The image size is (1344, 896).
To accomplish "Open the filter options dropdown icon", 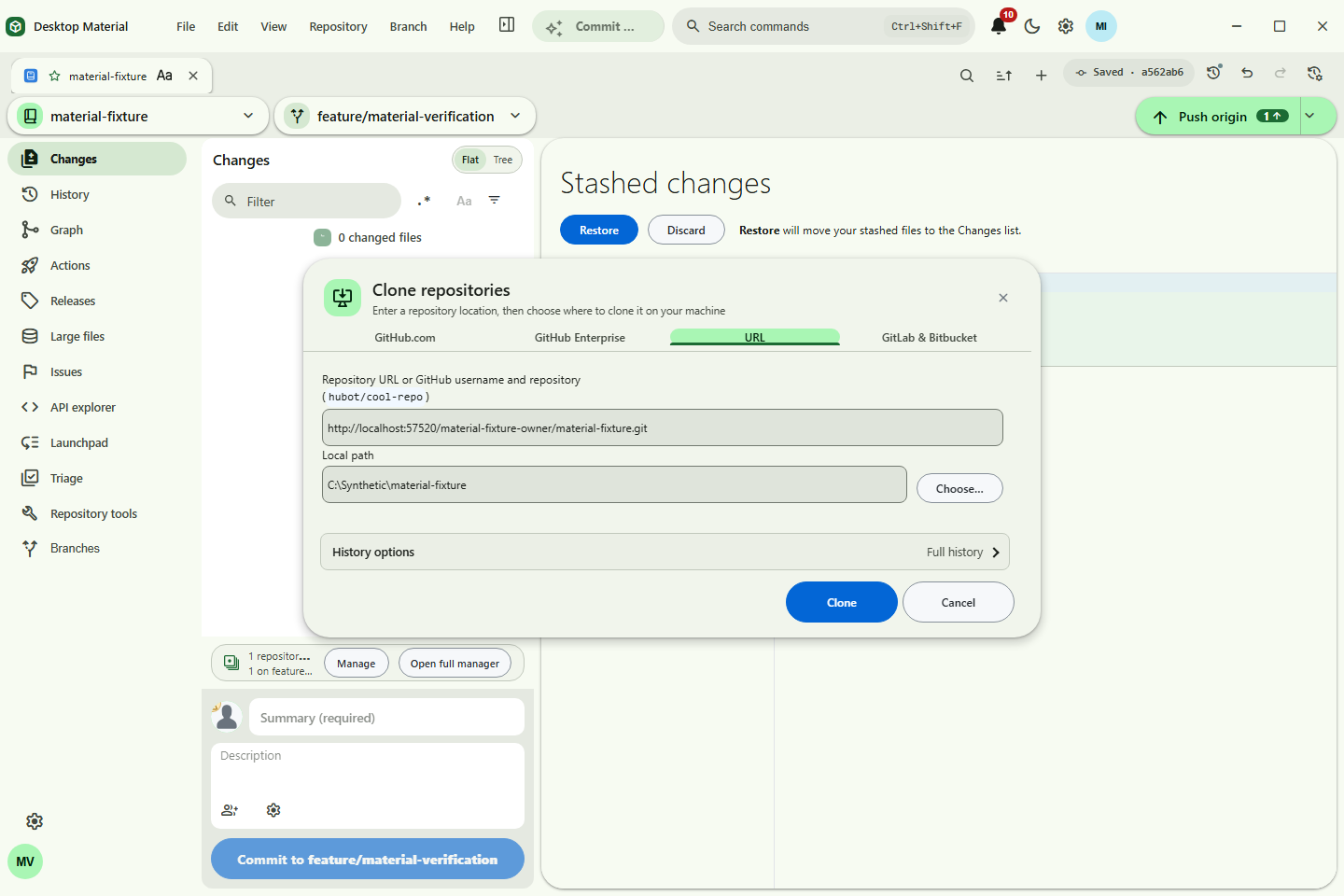I will [x=495, y=200].
